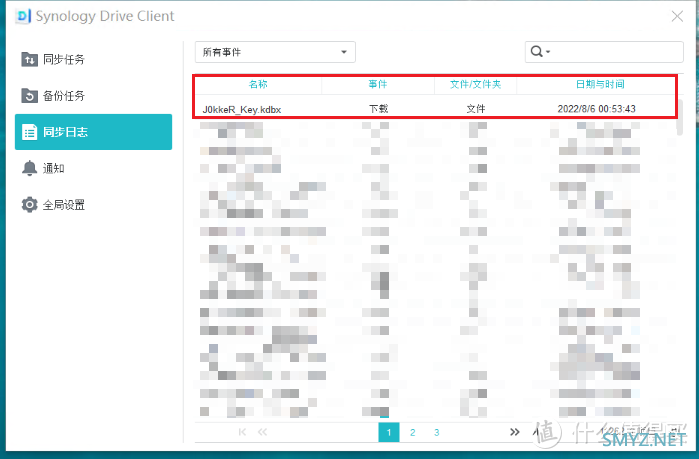Go to page 1 of log
699x459 pixels.
point(389,432)
